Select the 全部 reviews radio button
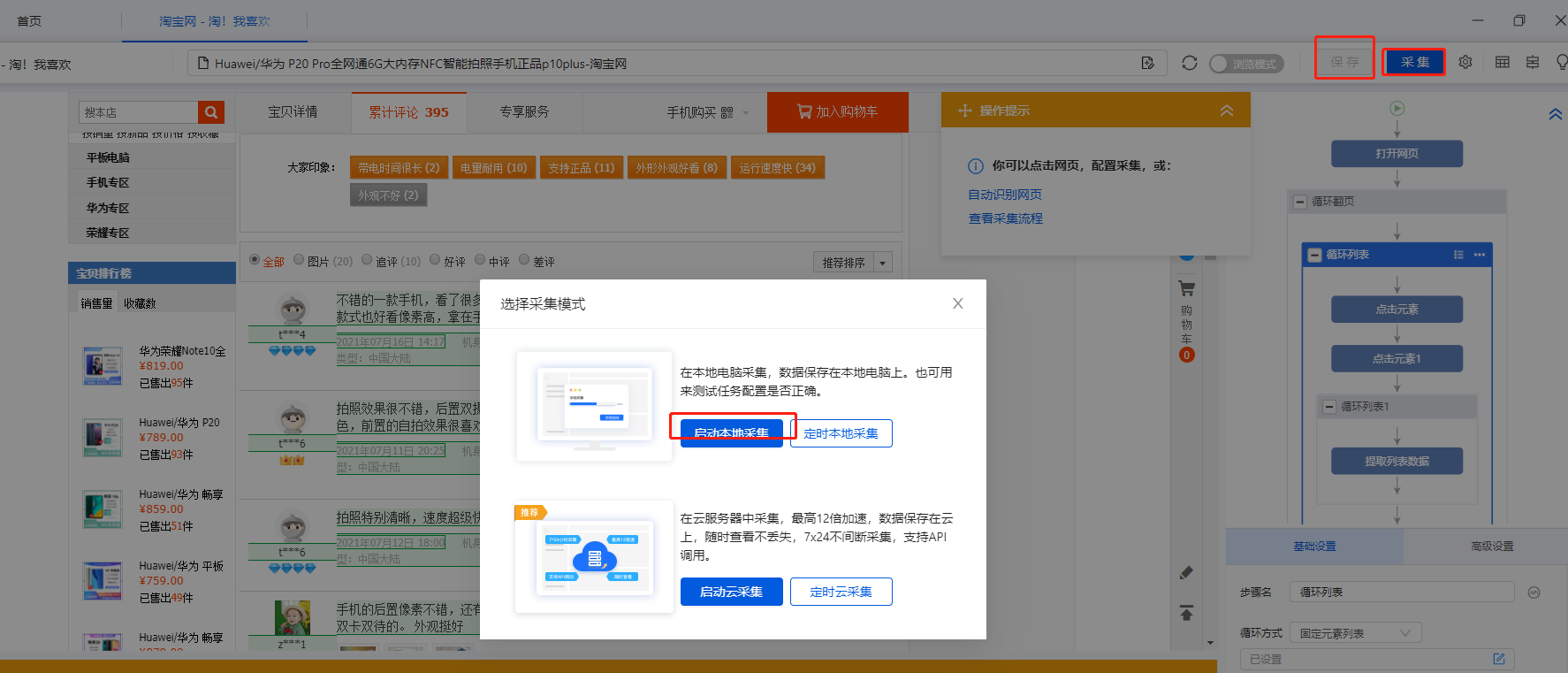 (x=255, y=260)
